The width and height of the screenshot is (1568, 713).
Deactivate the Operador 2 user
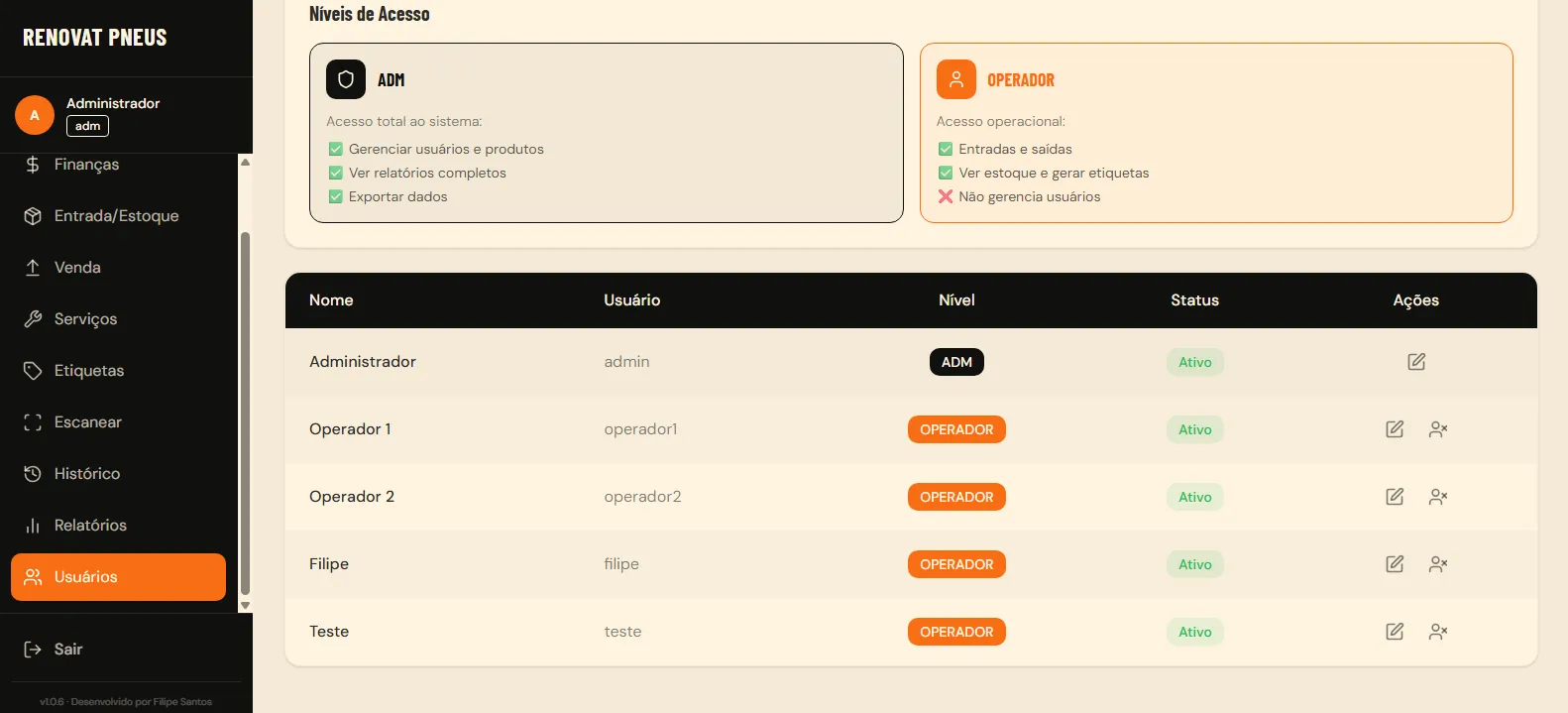click(x=1438, y=497)
